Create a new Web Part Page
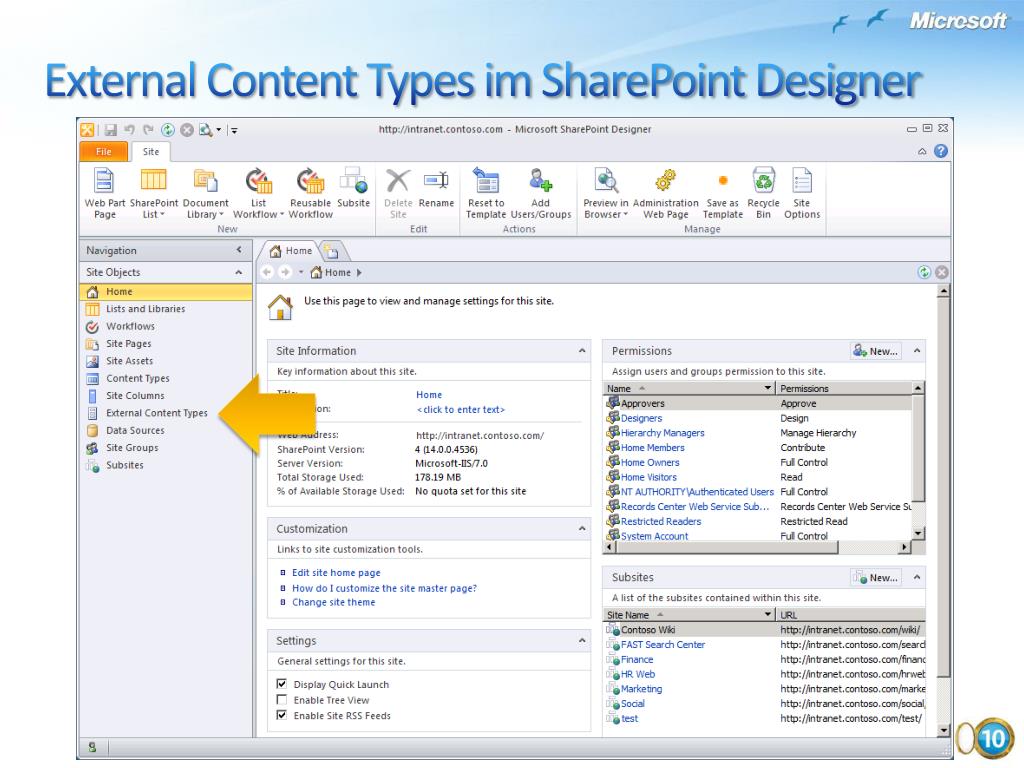This screenshot has width=1024, height=768. (104, 193)
